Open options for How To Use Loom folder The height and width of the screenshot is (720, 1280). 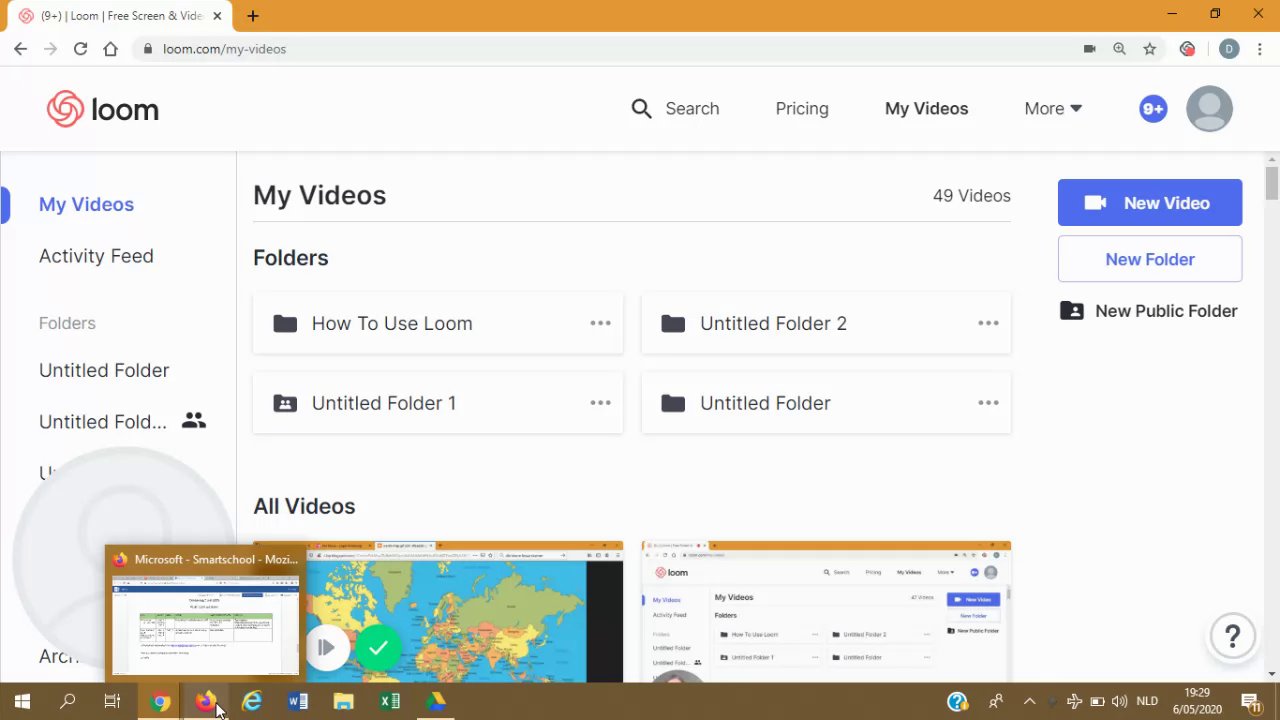click(x=600, y=323)
